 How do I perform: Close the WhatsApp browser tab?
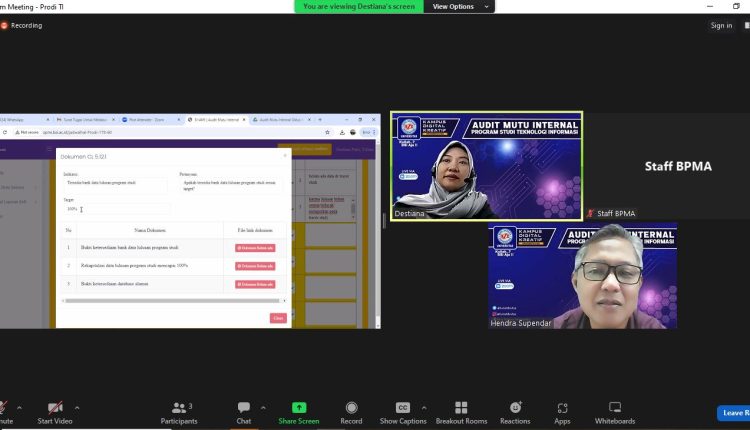click(x=47, y=120)
